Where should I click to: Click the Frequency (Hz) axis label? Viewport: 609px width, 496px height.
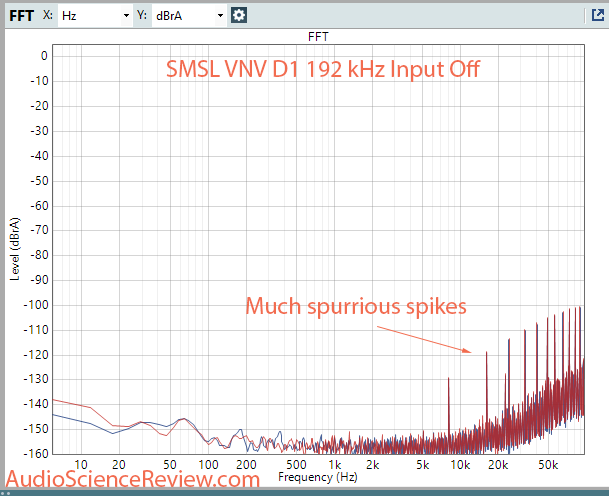tap(318, 477)
